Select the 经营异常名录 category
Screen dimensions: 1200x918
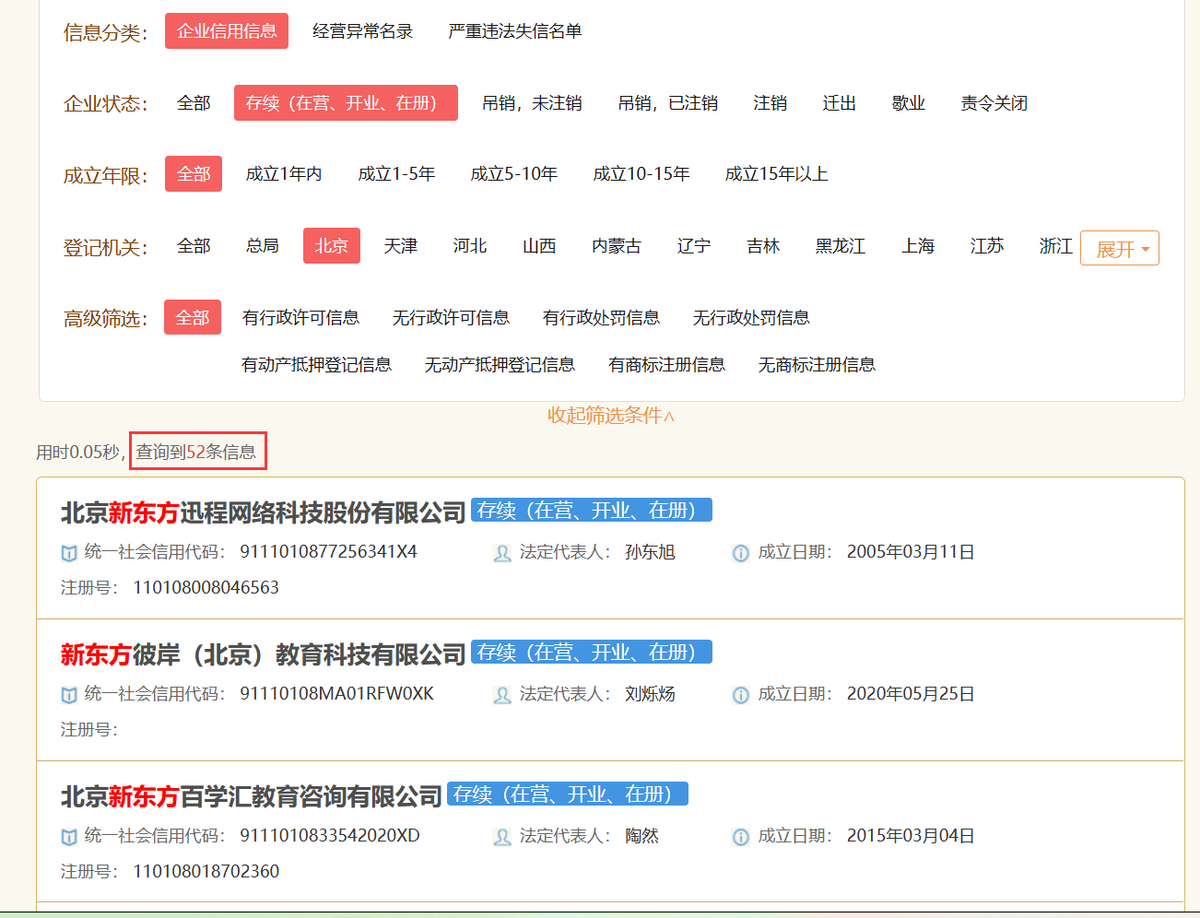[361, 31]
